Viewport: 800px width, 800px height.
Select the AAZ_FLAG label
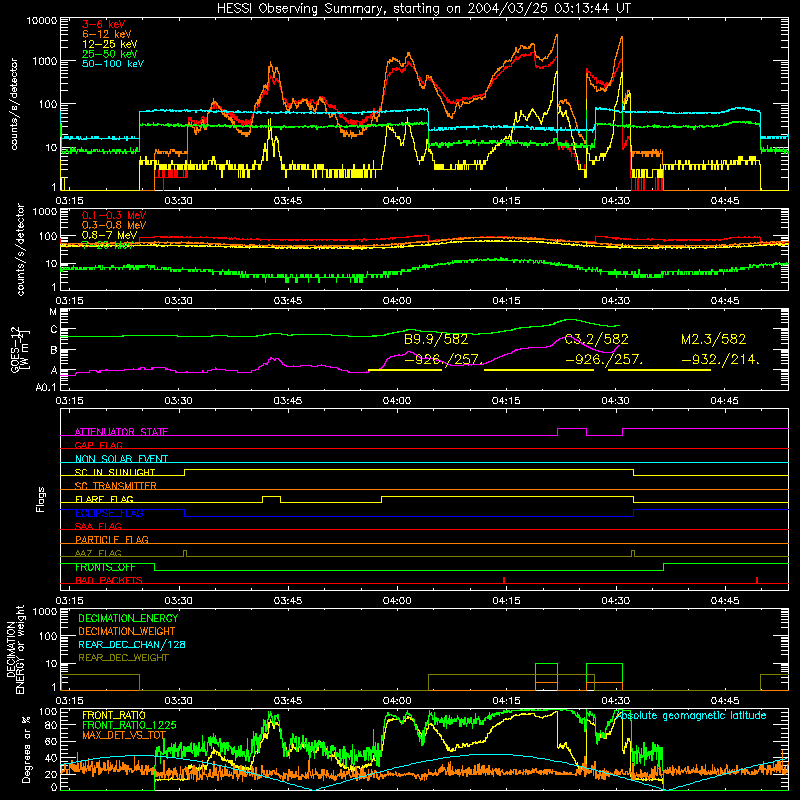98,553
